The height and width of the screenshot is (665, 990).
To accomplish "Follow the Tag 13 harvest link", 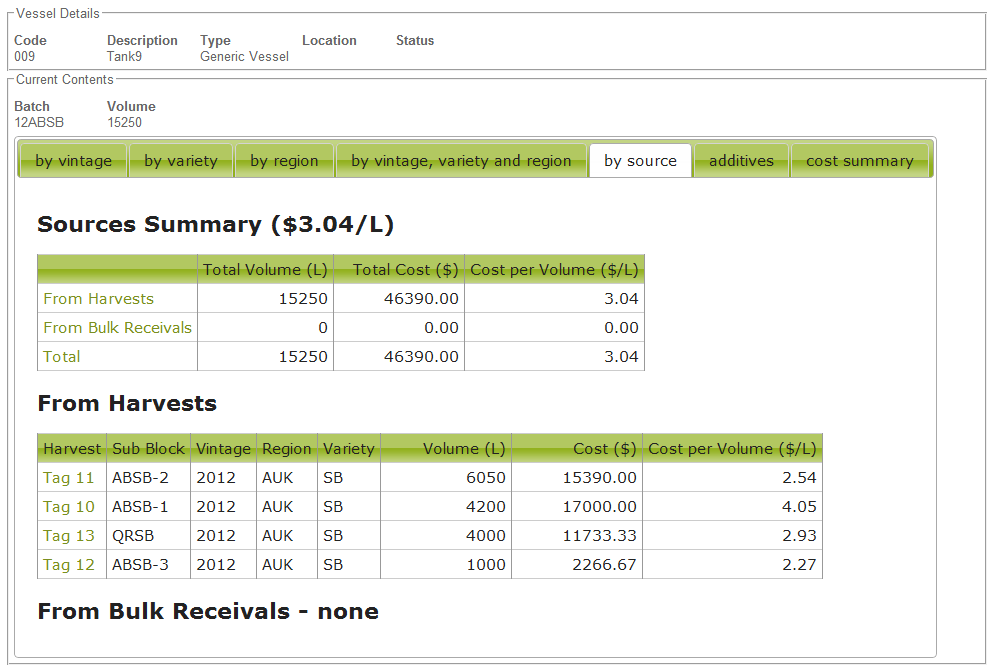I will pyautogui.click(x=68, y=536).
